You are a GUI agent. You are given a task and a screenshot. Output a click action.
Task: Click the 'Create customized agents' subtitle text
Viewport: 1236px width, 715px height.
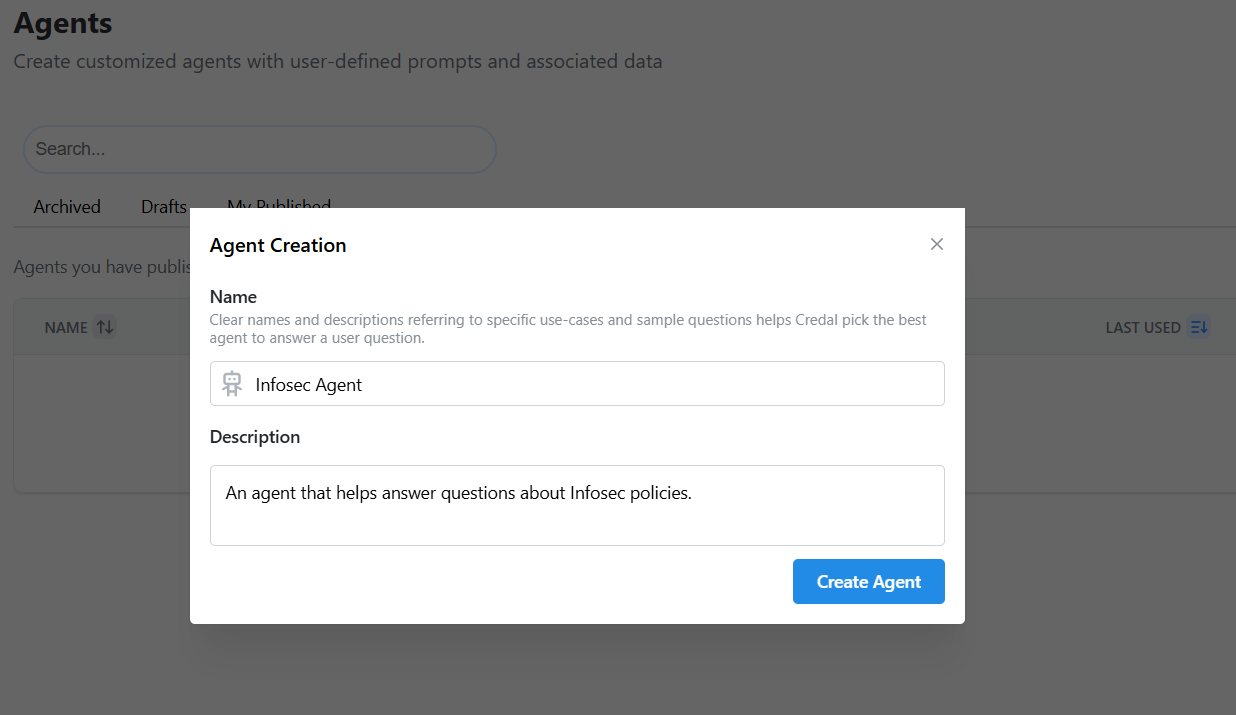pos(338,61)
